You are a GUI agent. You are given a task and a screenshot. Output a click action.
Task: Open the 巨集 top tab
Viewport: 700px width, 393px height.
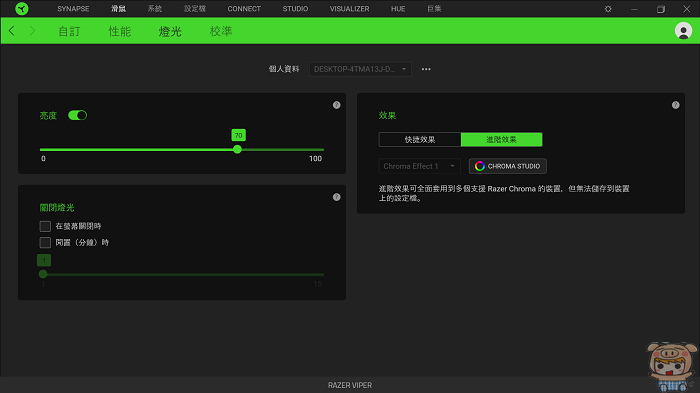(434, 9)
